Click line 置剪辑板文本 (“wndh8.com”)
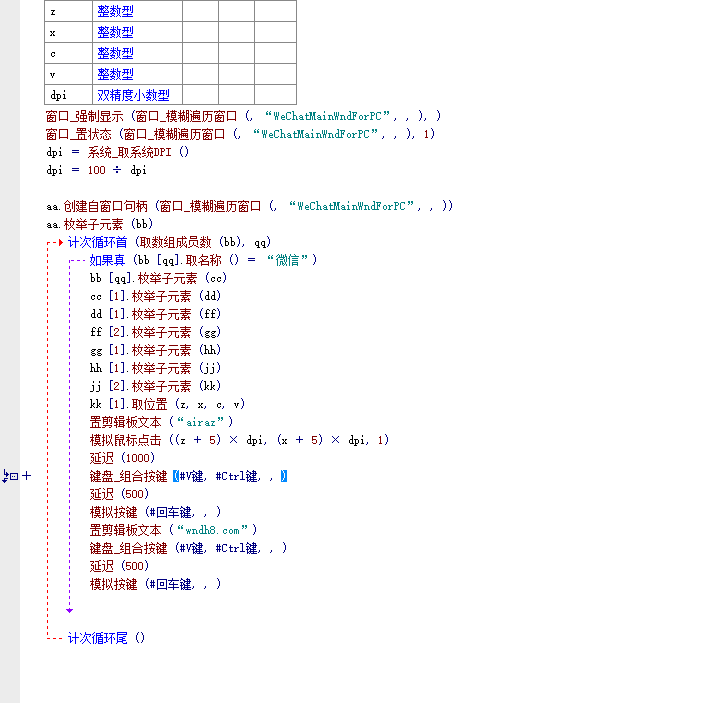The width and height of the screenshot is (708, 703). pyautogui.click(x=173, y=530)
